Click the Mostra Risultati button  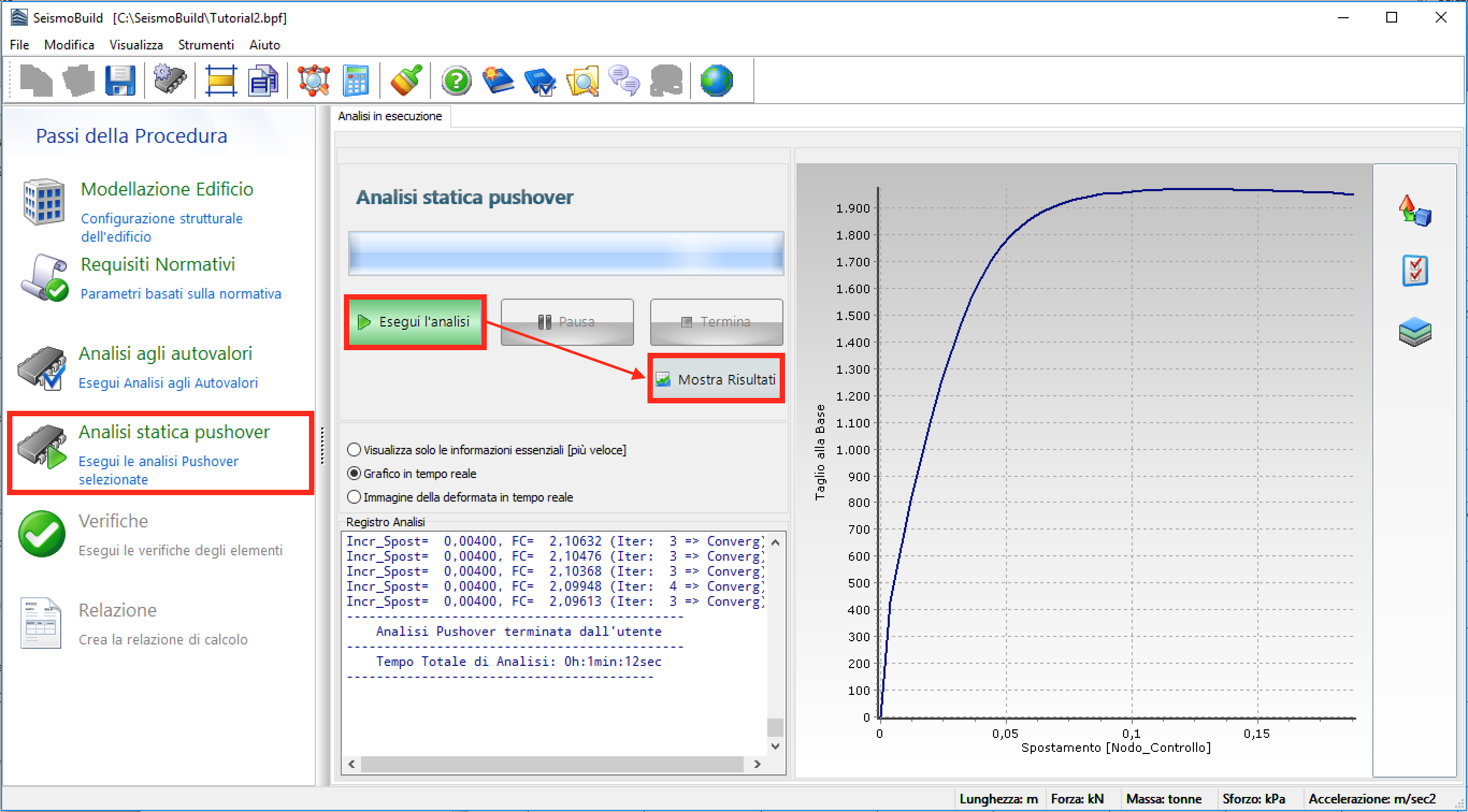716,379
